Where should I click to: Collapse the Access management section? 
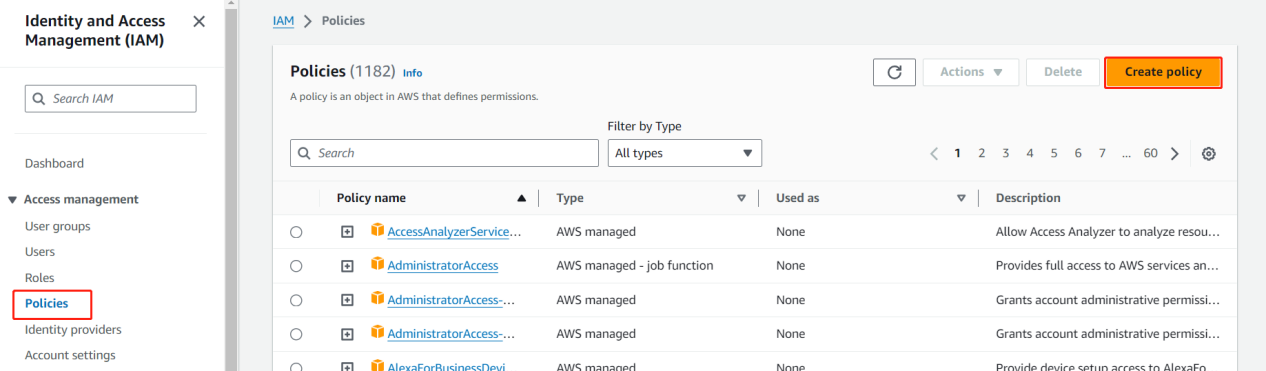pyautogui.click(x=12, y=200)
